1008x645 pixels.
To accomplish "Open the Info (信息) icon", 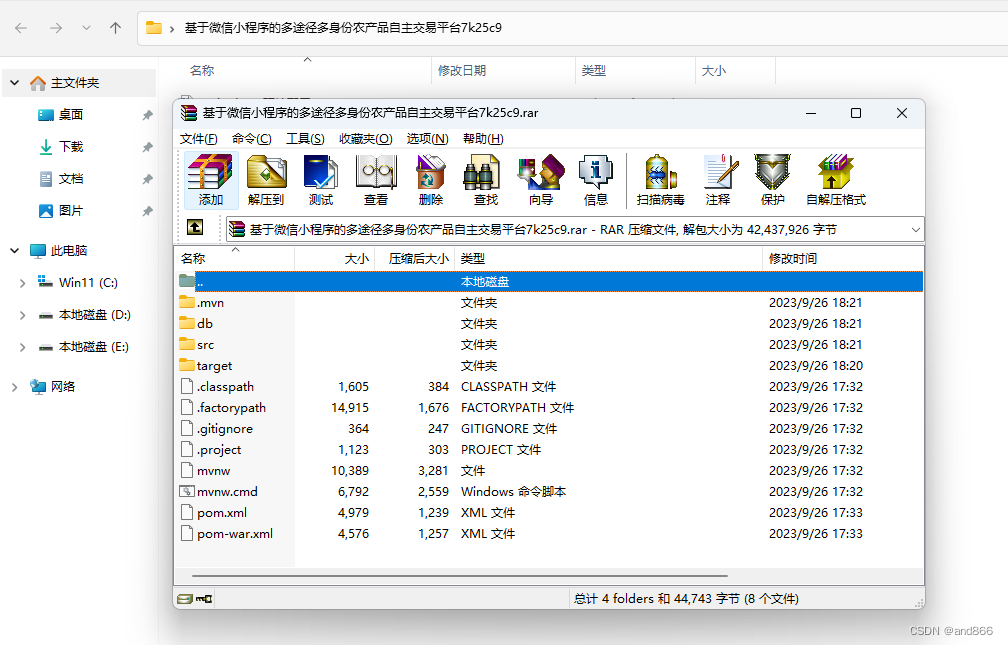I will pyautogui.click(x=595, y=180).
